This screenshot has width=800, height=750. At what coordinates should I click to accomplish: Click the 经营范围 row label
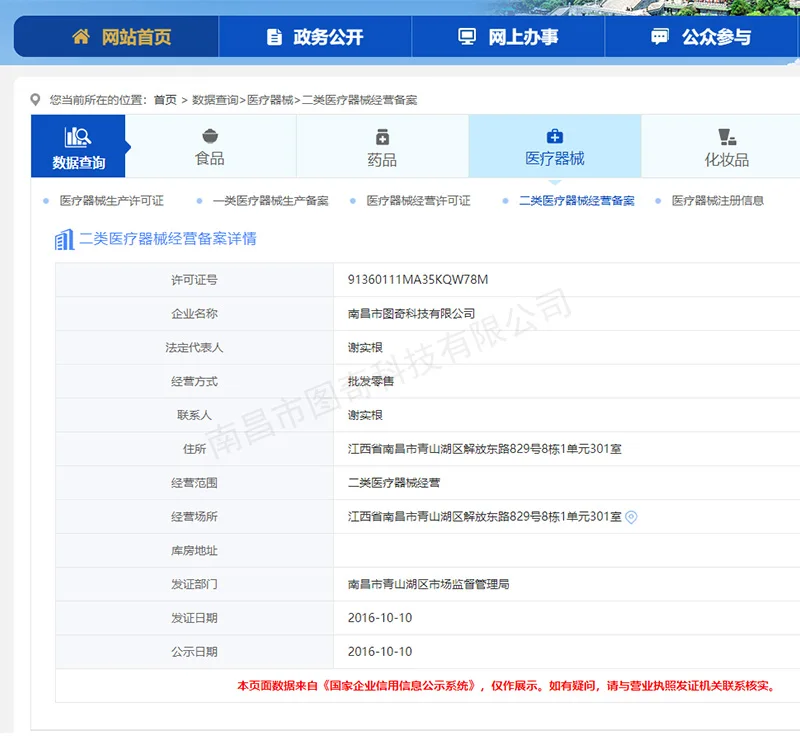click(194, 483)
